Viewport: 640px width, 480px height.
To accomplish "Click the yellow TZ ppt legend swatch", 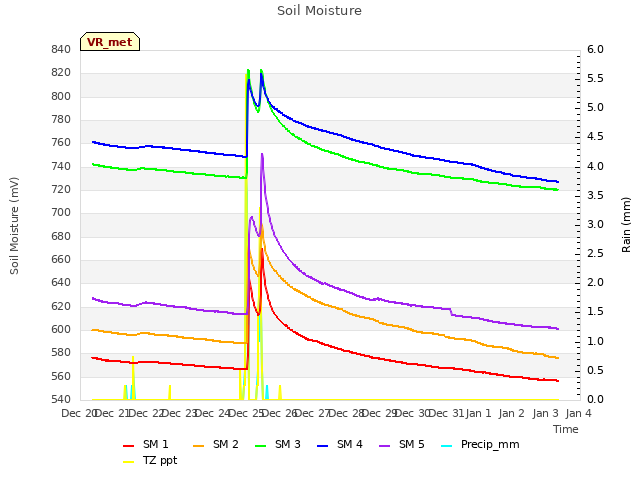I will (129, 462).
